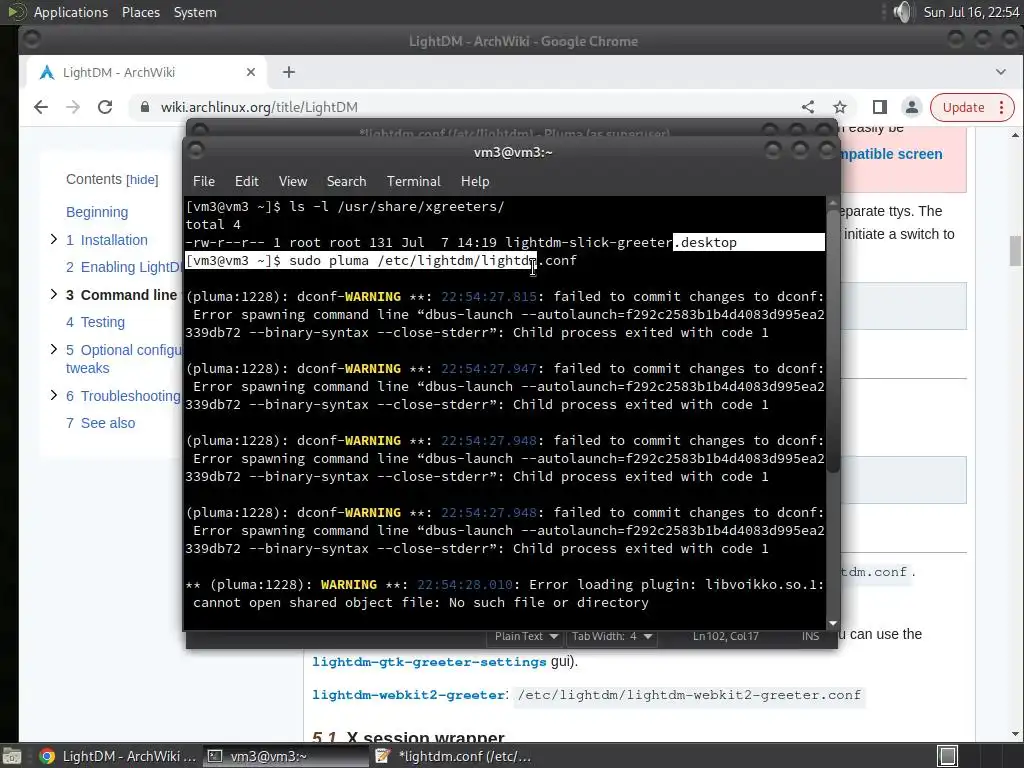Open the System menu
The image size is (1024, 768).
195,12
